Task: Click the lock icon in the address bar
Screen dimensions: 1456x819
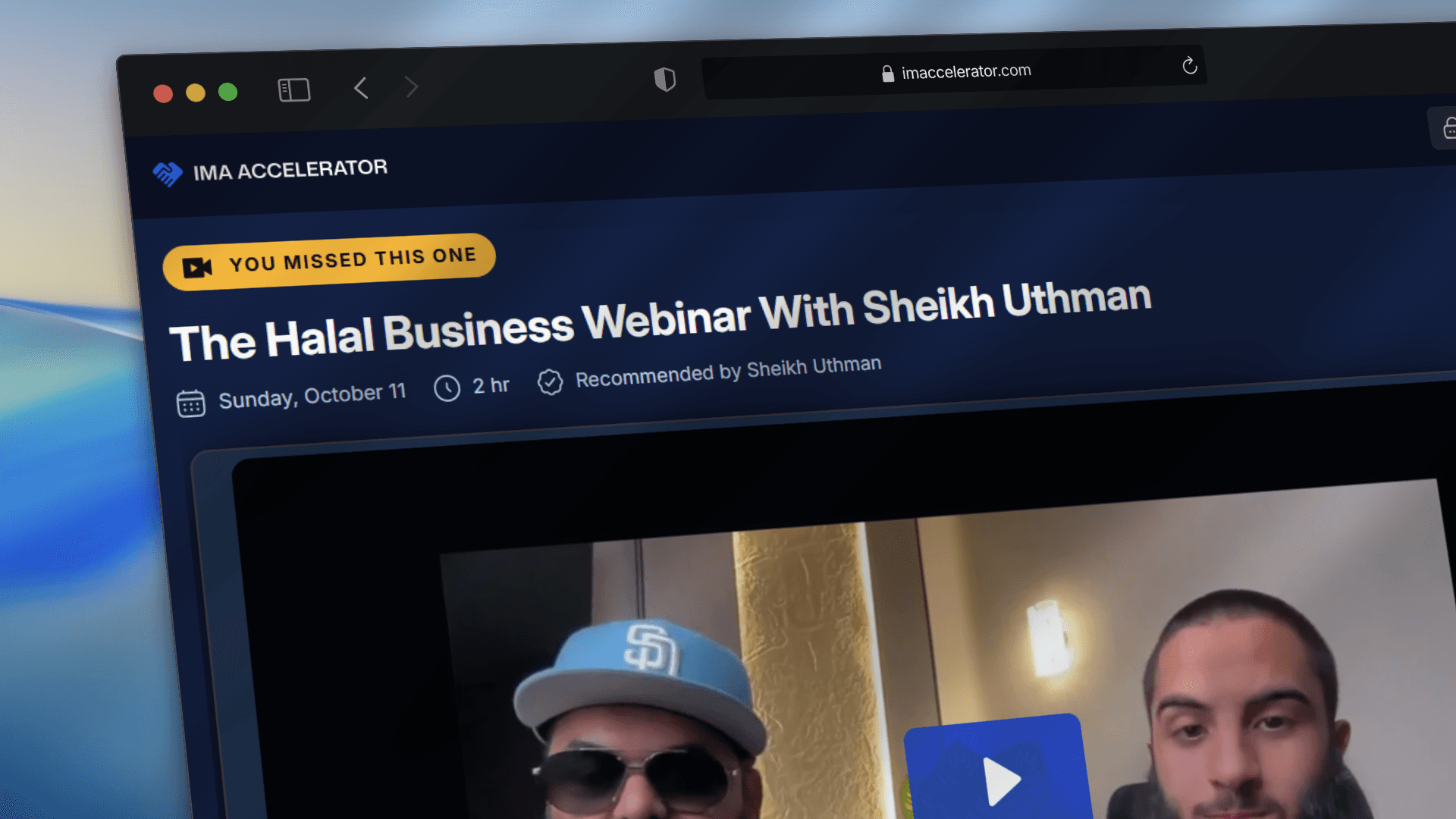Action: tap(887, 74)
